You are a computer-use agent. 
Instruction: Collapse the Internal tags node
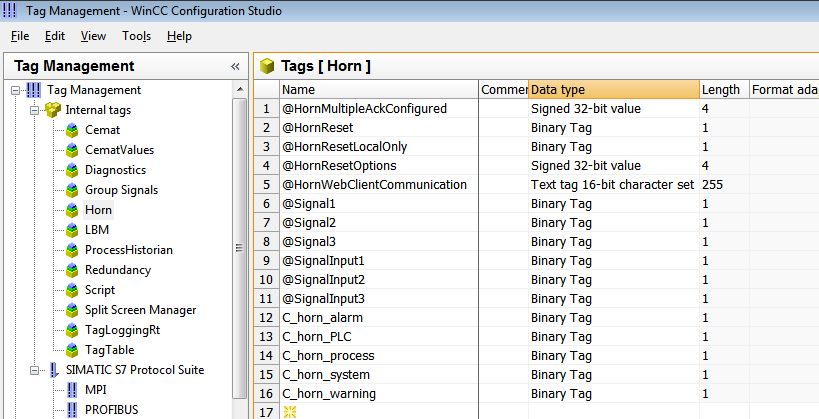point(34,110)
